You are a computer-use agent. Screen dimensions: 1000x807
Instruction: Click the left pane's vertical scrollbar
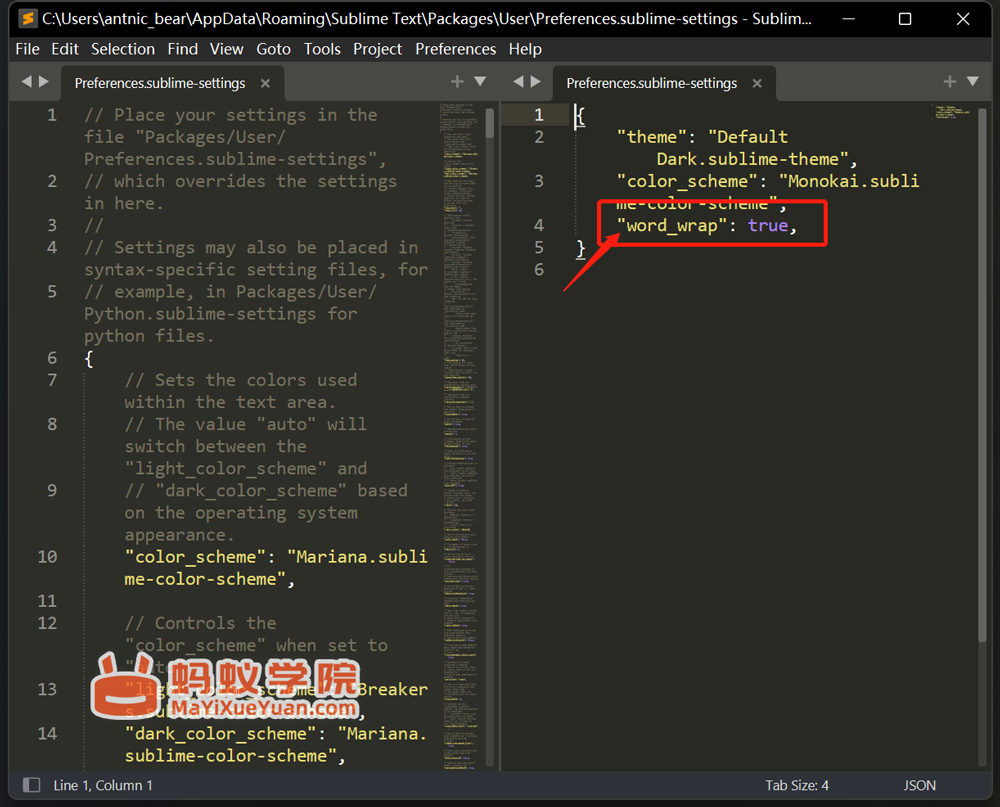[490, 123]
